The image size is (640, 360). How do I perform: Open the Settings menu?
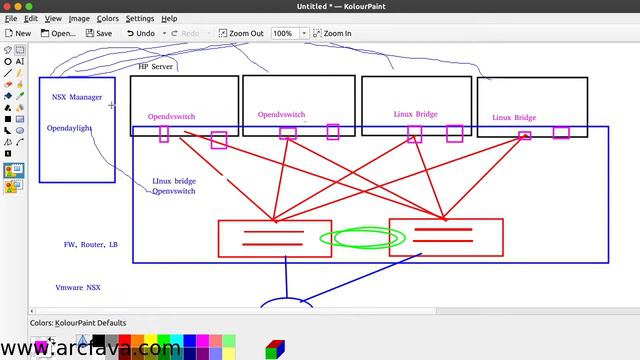click(x=140, y=18)
